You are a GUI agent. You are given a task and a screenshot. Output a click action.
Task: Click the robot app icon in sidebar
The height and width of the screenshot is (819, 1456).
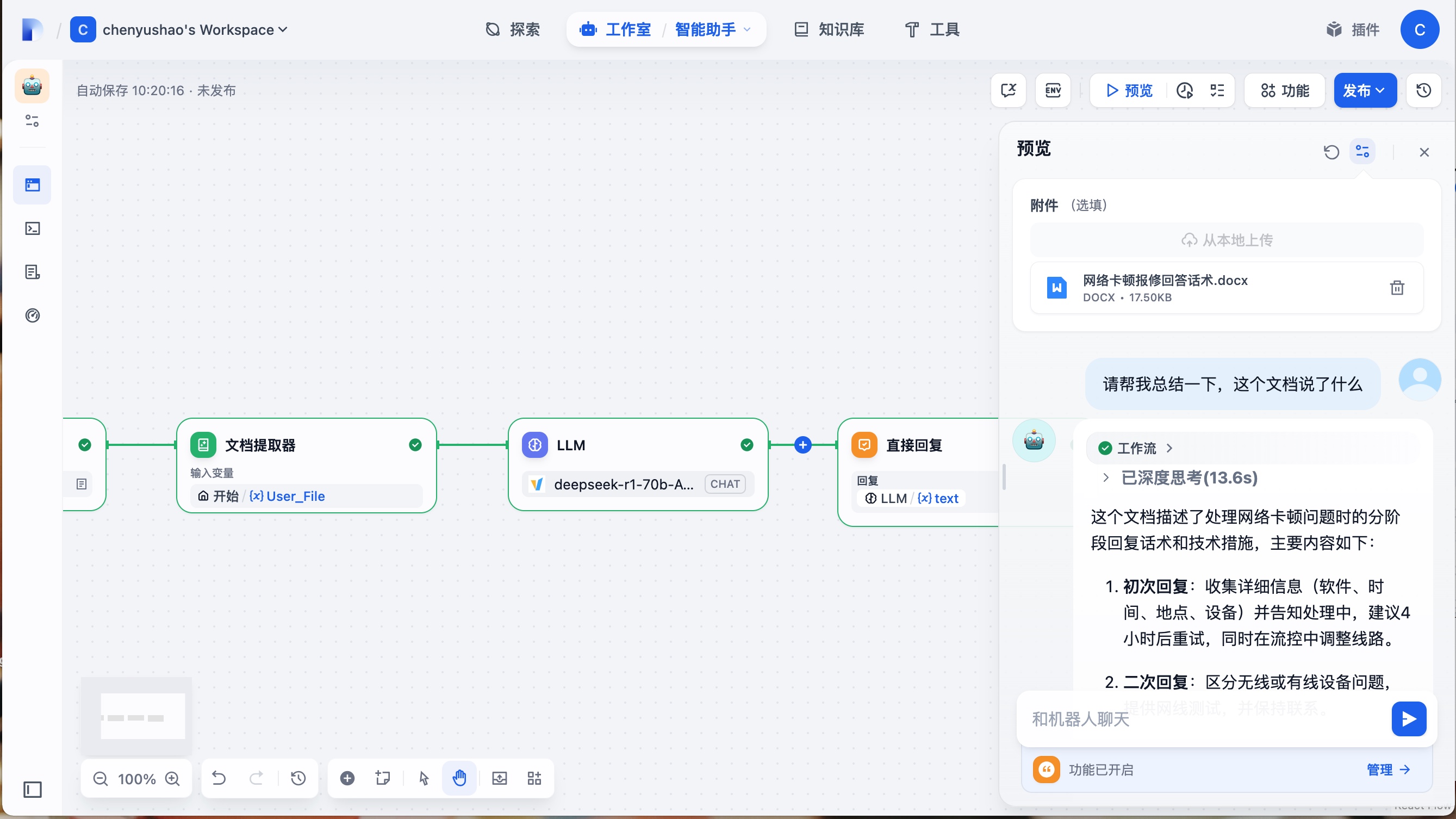[32, 86]
